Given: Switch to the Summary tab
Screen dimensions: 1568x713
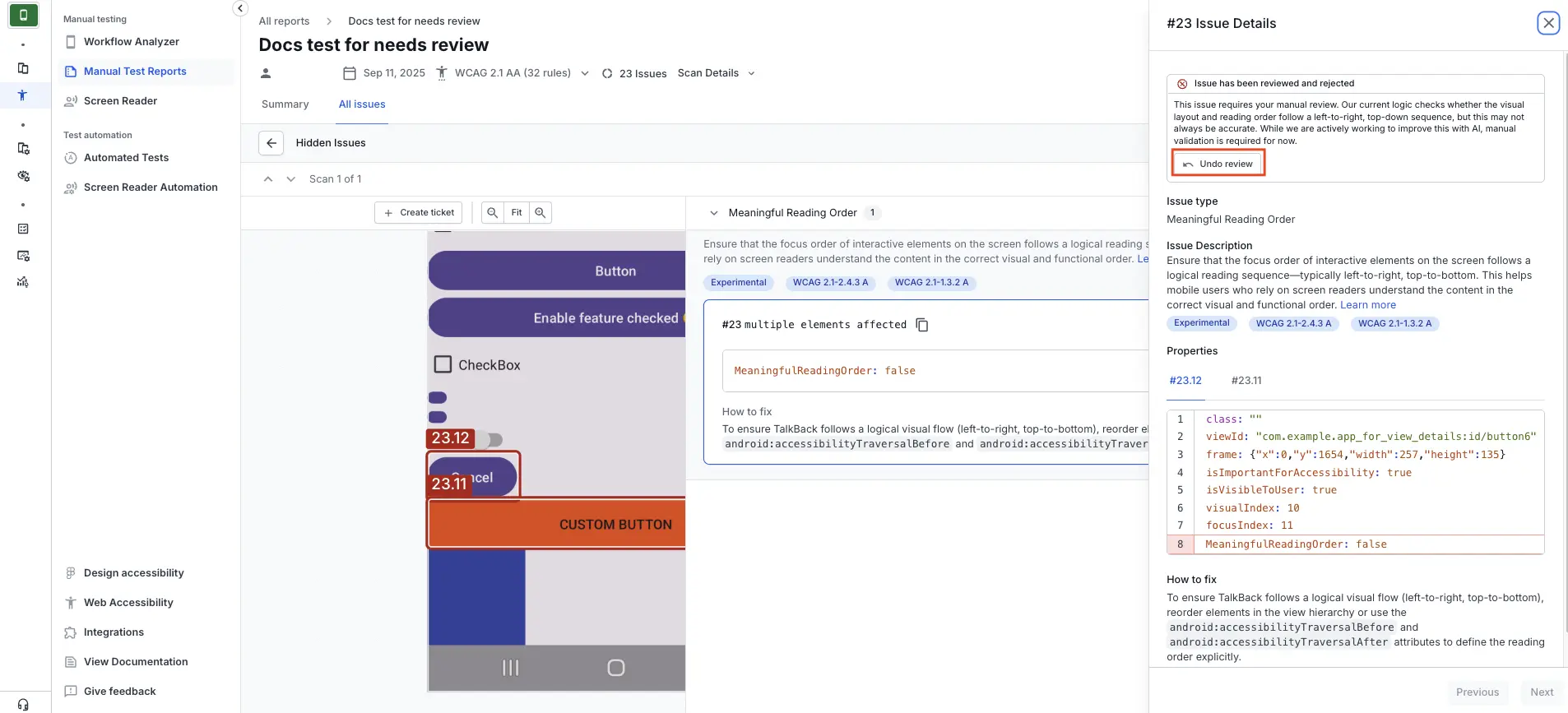Looking at the screenshot, I should [285, 104].
